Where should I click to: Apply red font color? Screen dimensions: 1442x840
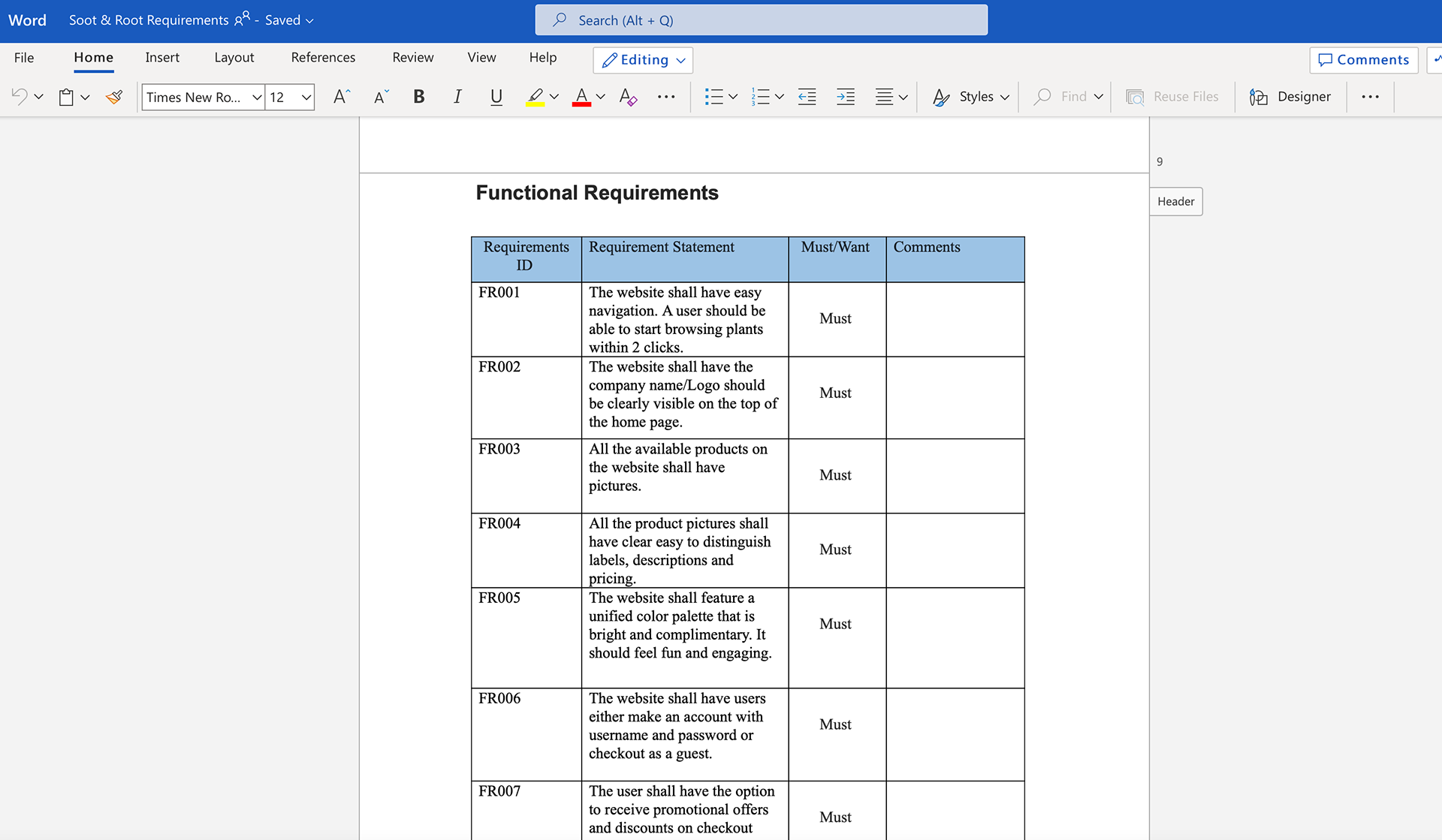pos(581,97)
